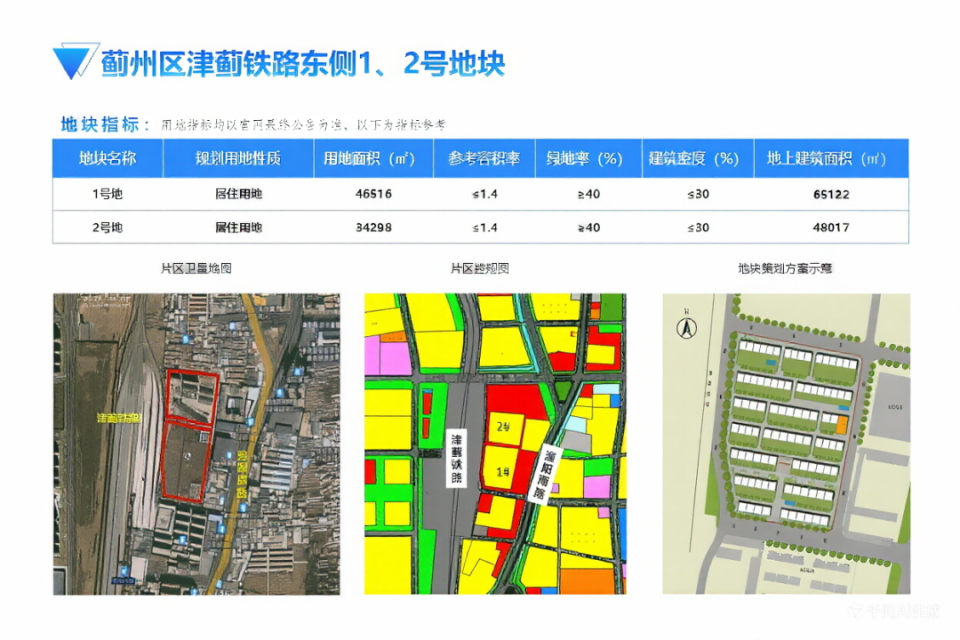Click the 地上建筑面积 (㎡) column header
The height and width of the screenshot is (640, 960).
831,159
